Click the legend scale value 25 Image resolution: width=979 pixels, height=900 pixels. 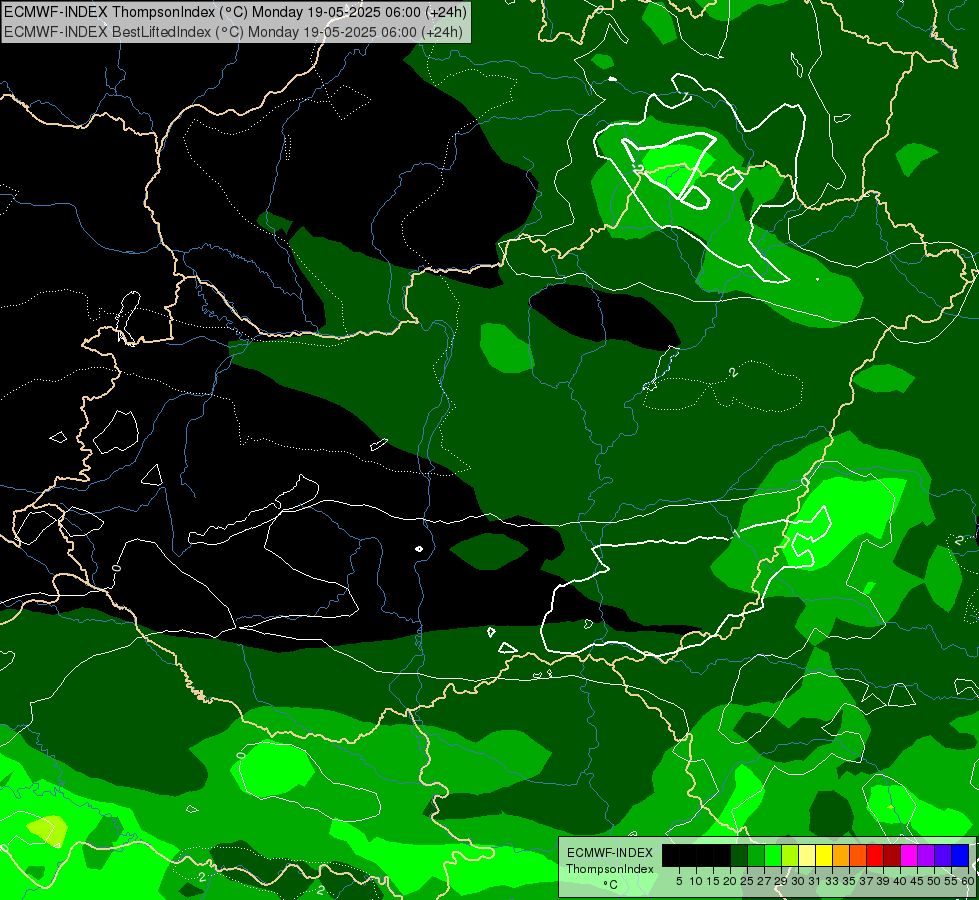click(x=747, y=881)
